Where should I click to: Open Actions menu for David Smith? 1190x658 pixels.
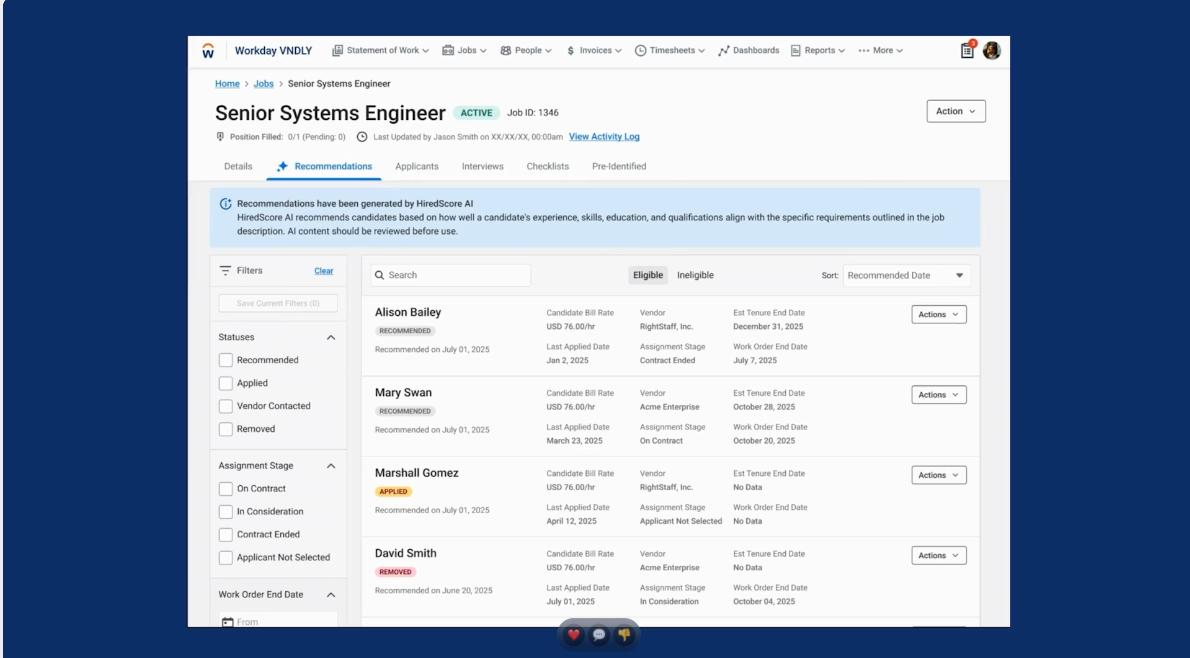click(x=939, y=556)
